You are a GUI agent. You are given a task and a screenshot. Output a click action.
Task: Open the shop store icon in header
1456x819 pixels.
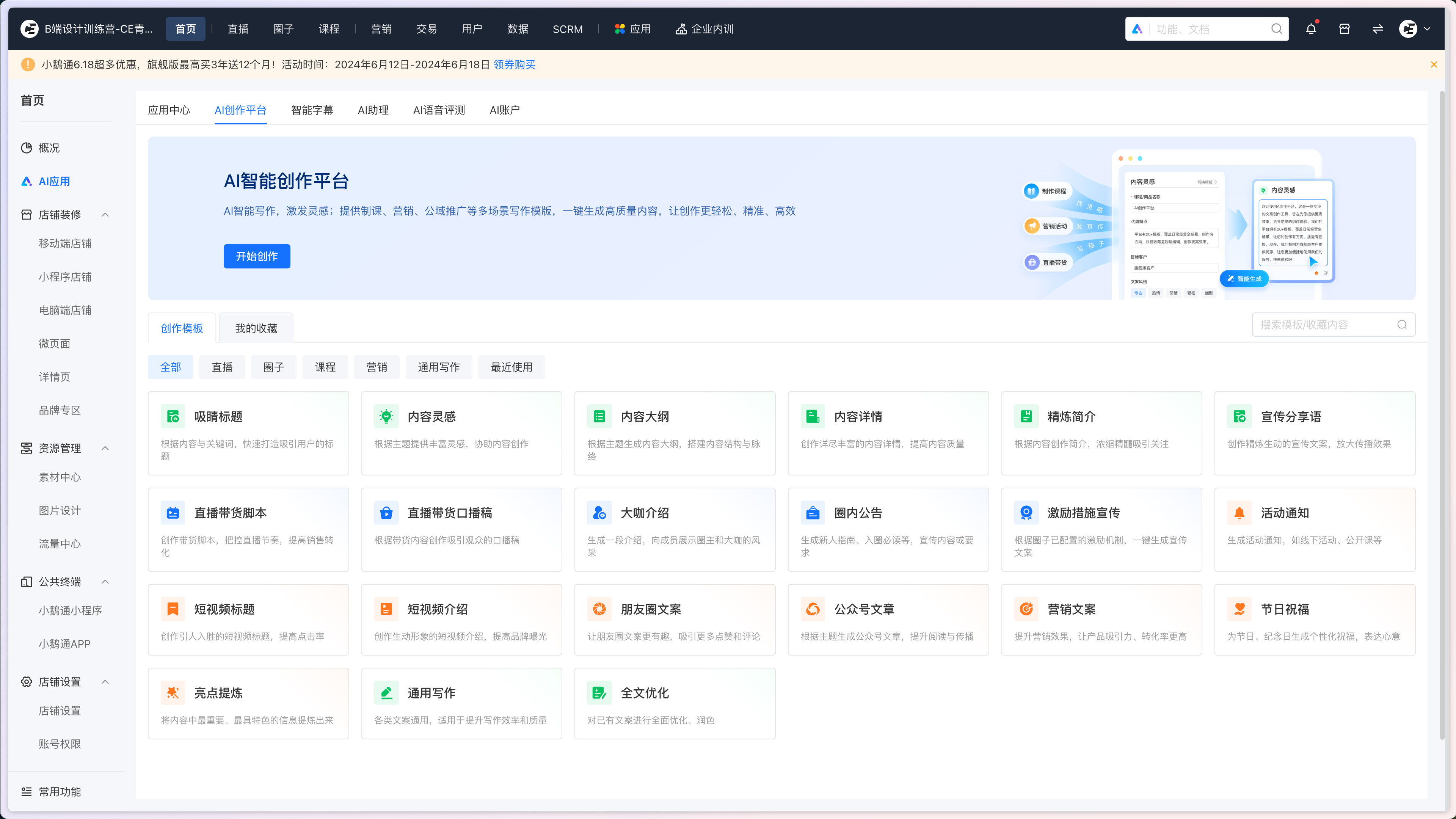tap(1344, 29)
